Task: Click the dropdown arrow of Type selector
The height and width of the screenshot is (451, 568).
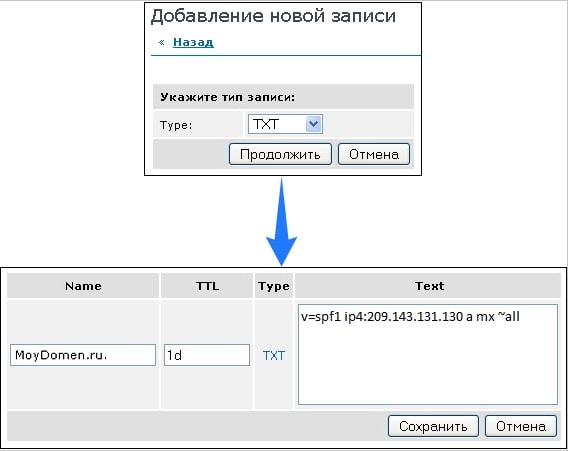Action: point(313,124)
